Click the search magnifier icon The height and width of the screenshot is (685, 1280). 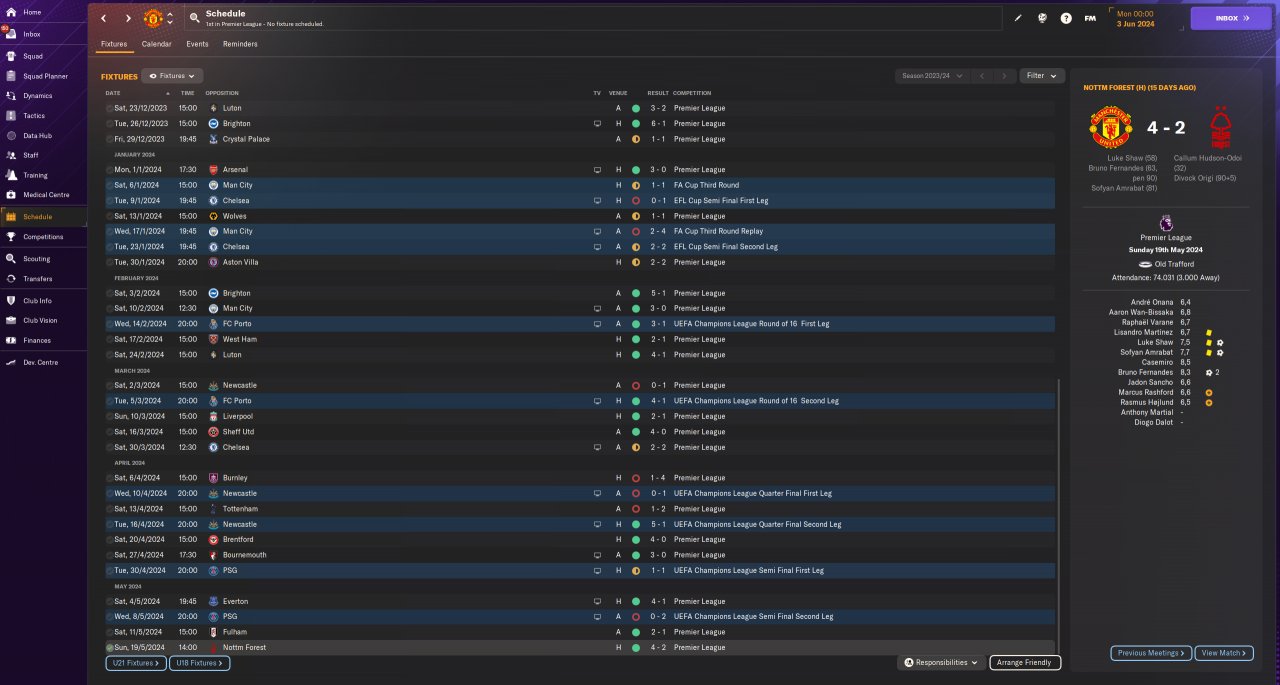point(194,18)
